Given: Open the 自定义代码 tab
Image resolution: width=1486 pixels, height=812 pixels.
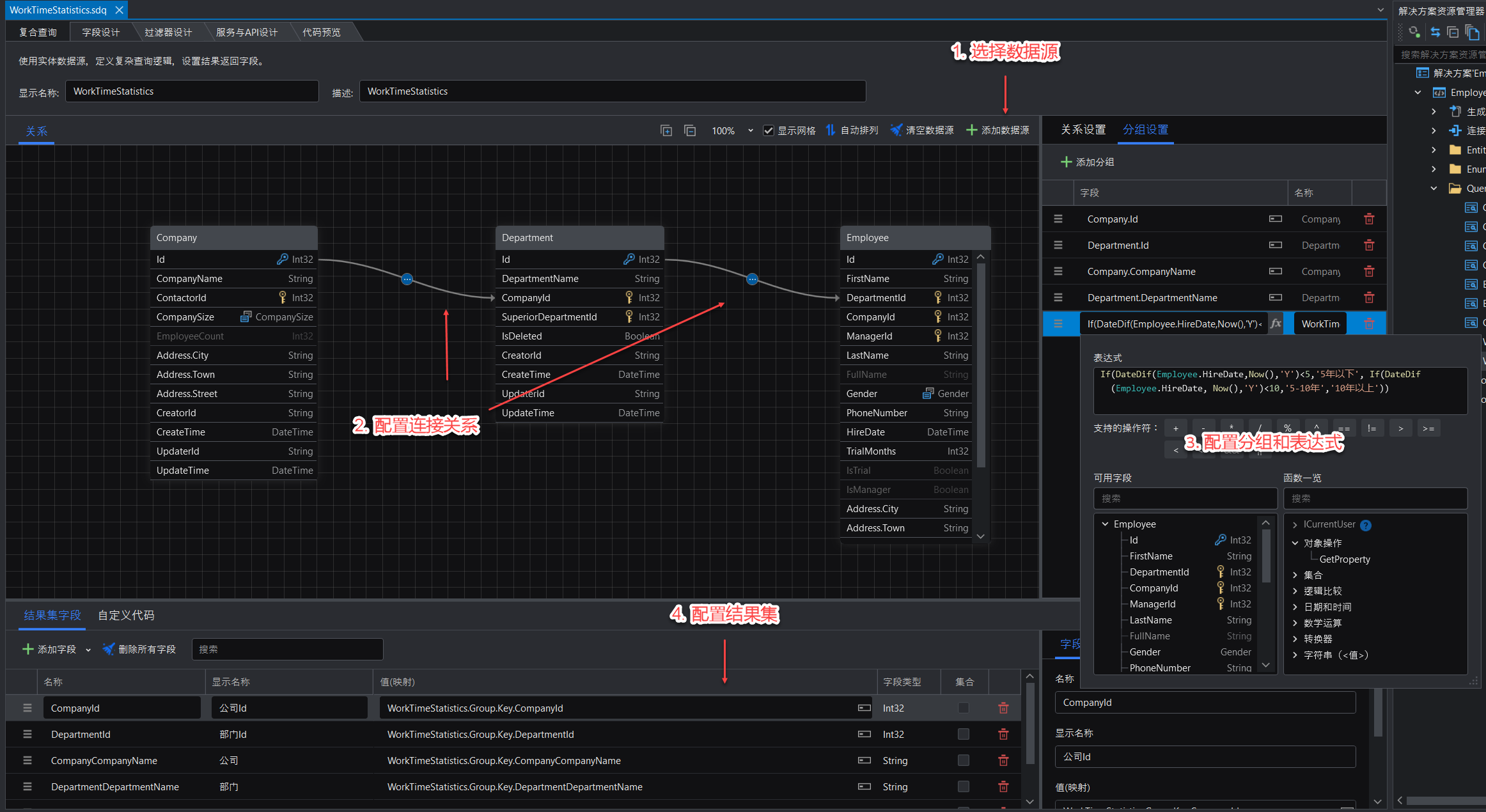Looking at the screenshot, I should click(x=126, y=615).
